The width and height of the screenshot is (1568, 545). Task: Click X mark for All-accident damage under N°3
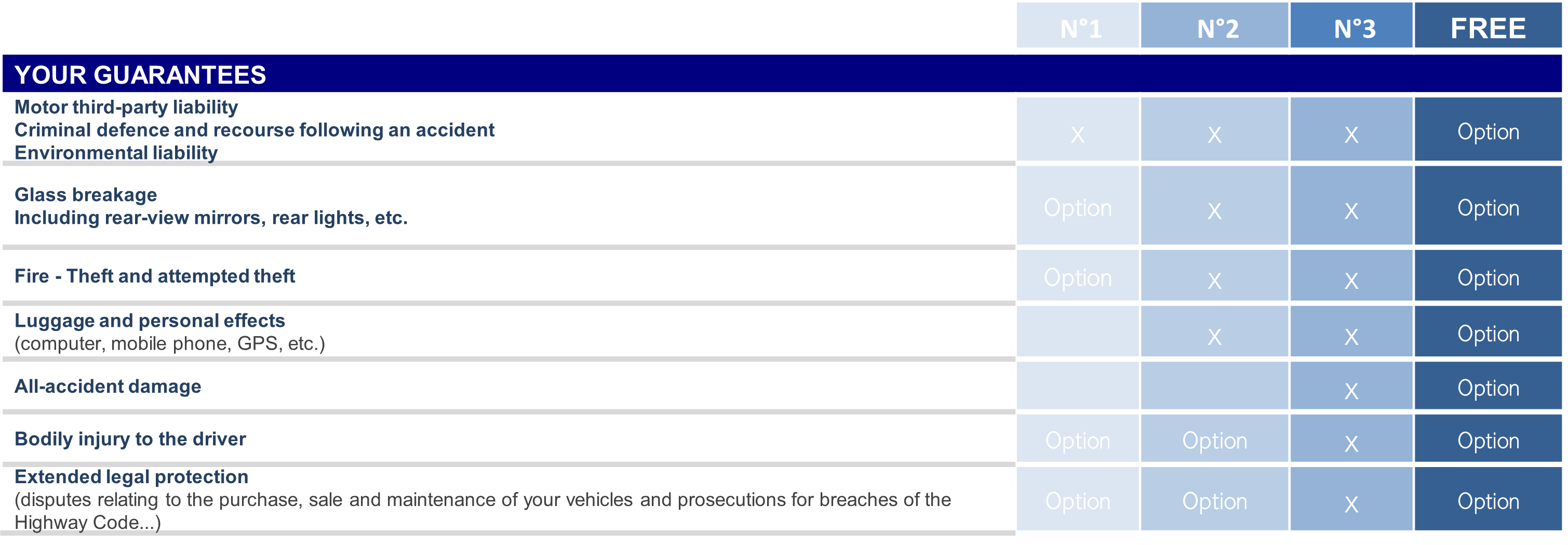point(1351,391)
